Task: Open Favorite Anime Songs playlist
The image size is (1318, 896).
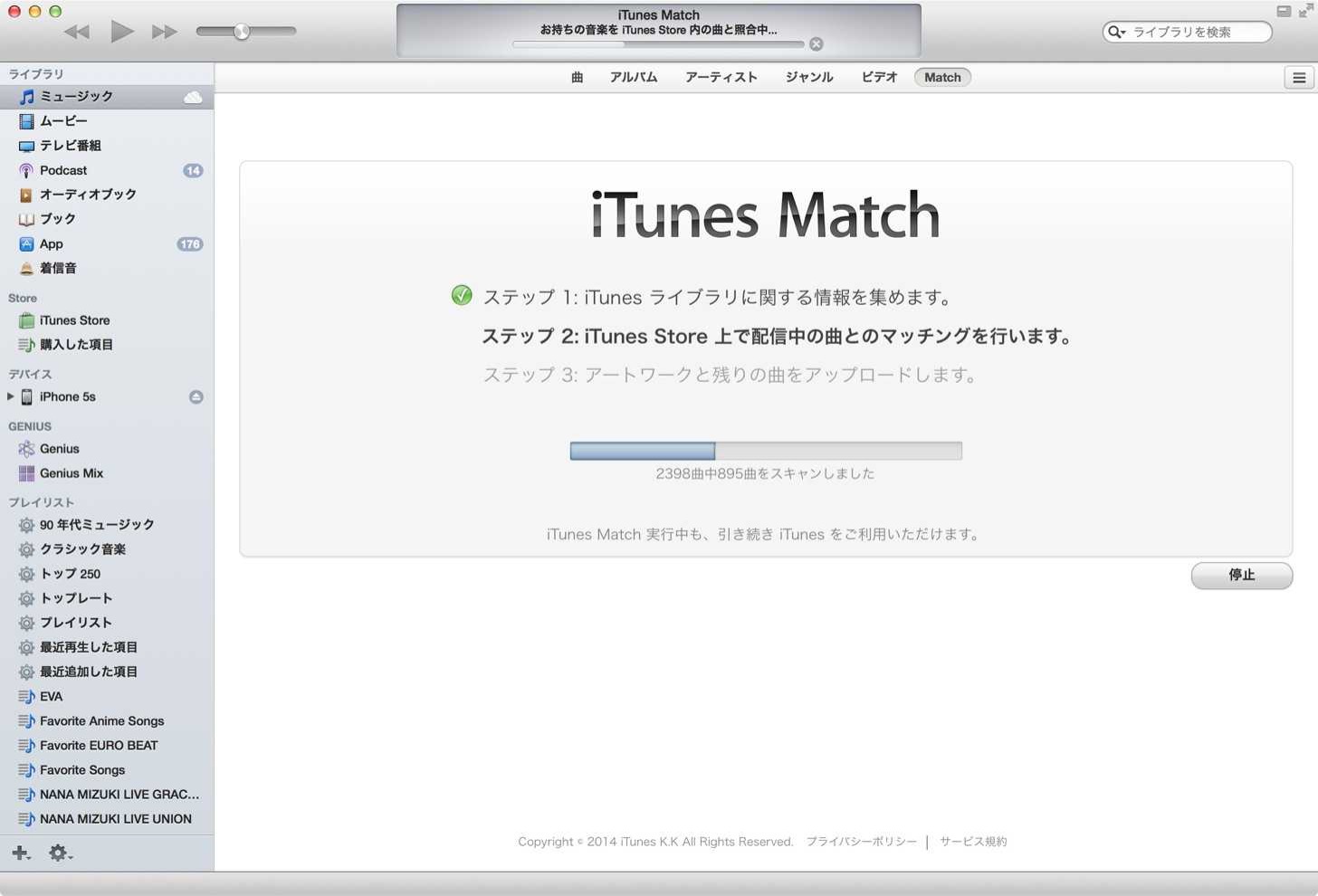Action: 107,721
